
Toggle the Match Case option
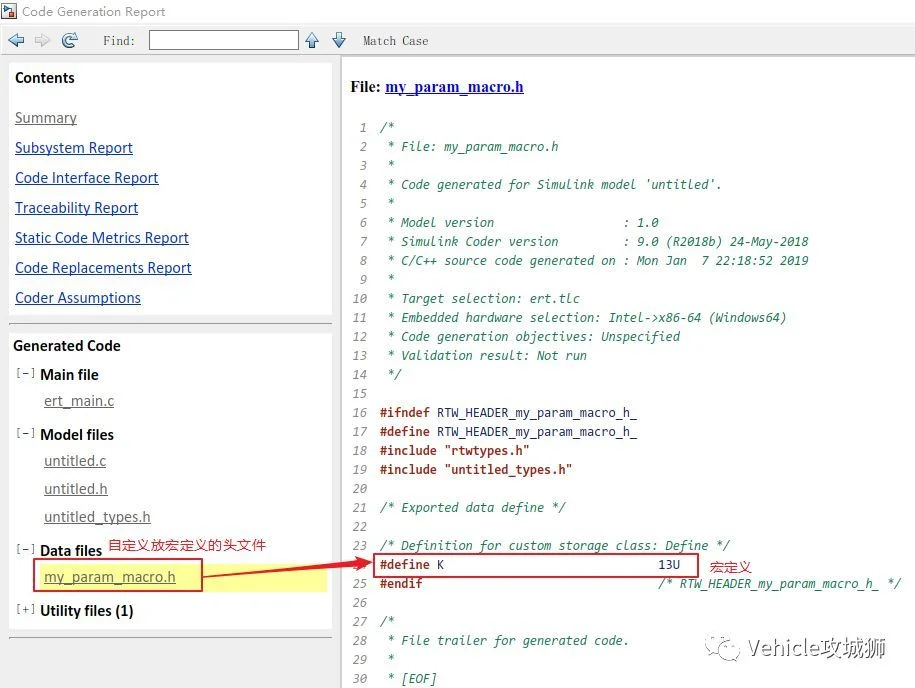click(395, 41)
